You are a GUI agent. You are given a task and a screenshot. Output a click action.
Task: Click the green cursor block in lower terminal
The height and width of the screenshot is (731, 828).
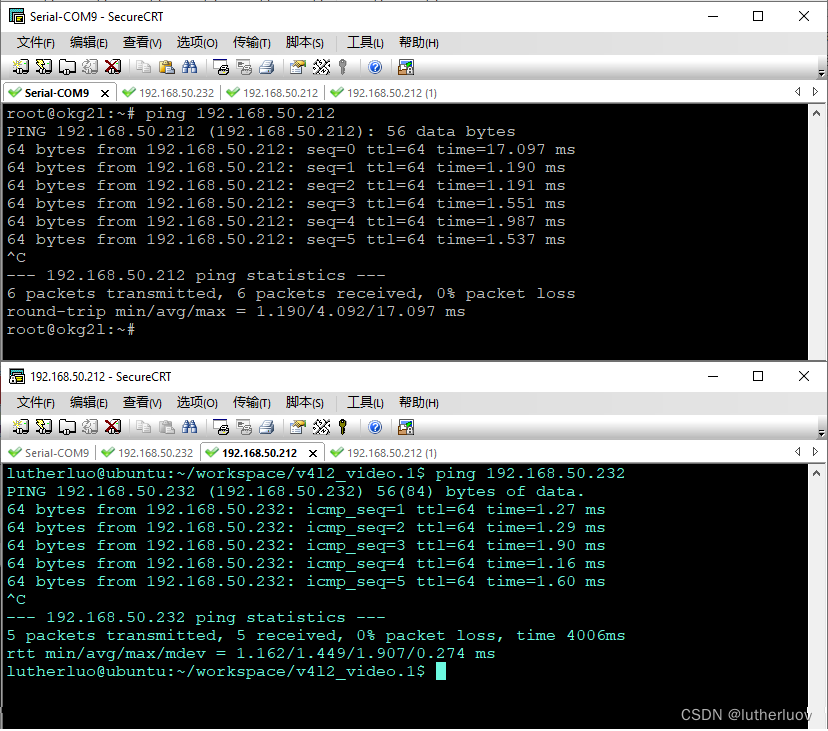(440, 671)
